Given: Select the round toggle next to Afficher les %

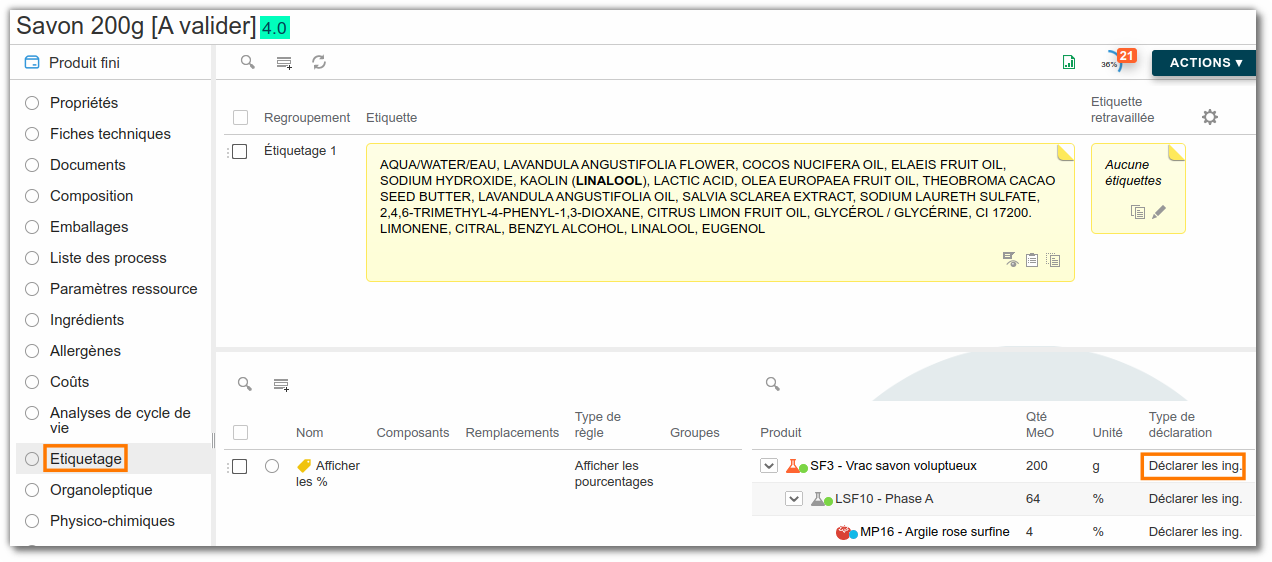Looking at the screenshot, I should click(272, 466).
